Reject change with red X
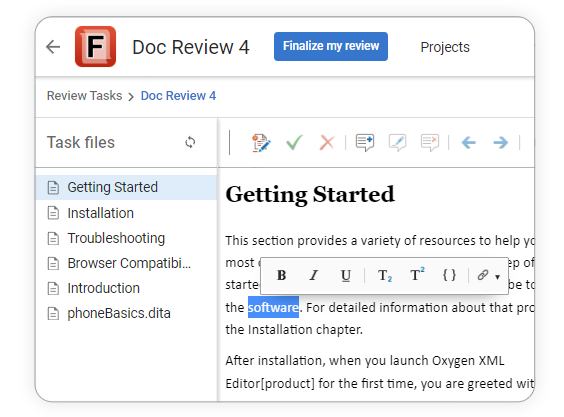Viewport: 564px width, 417px height. click(327, 142)
